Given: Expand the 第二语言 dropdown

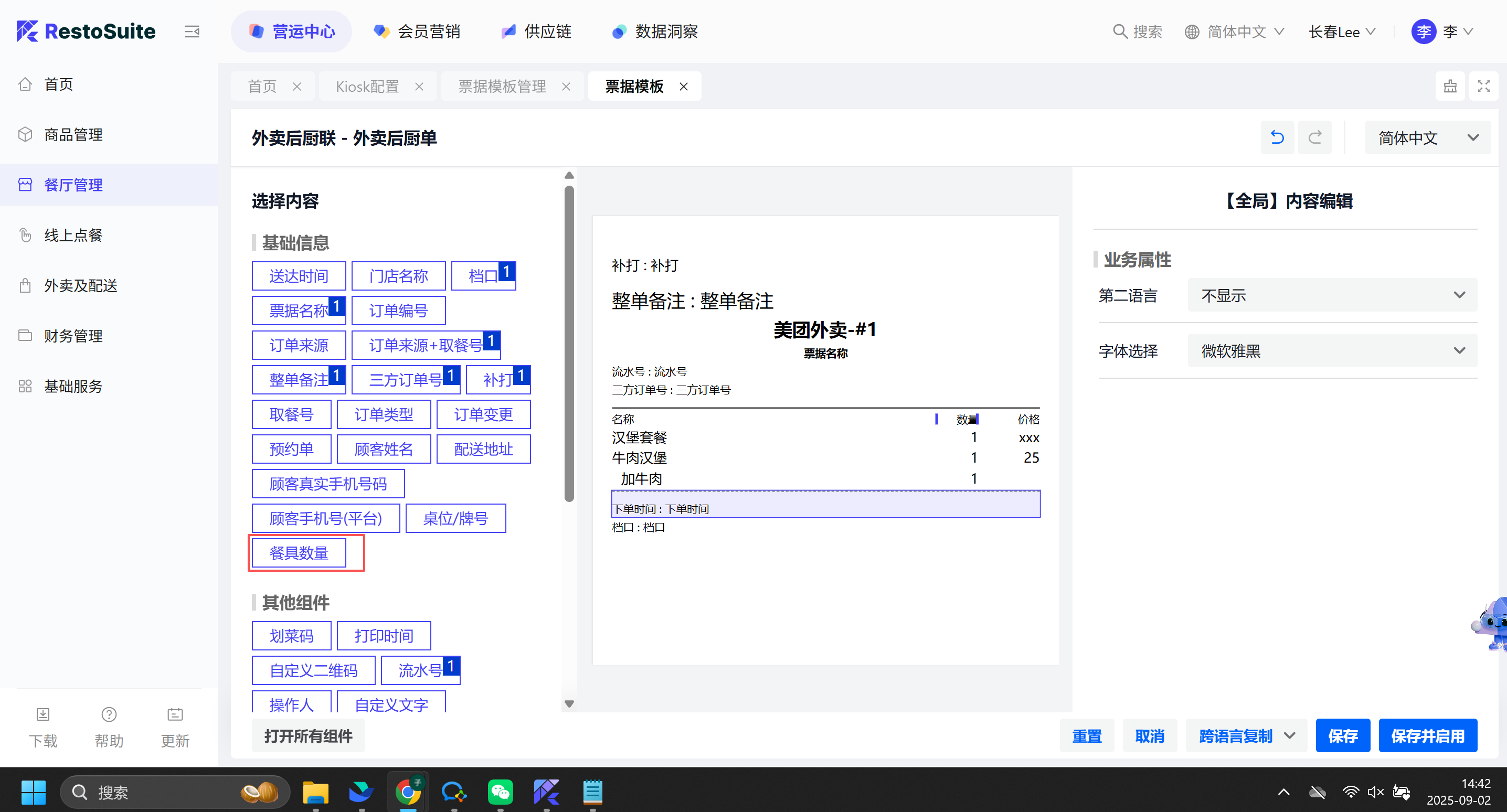Looking at the screenshot, I should (x=1332, y=295).
